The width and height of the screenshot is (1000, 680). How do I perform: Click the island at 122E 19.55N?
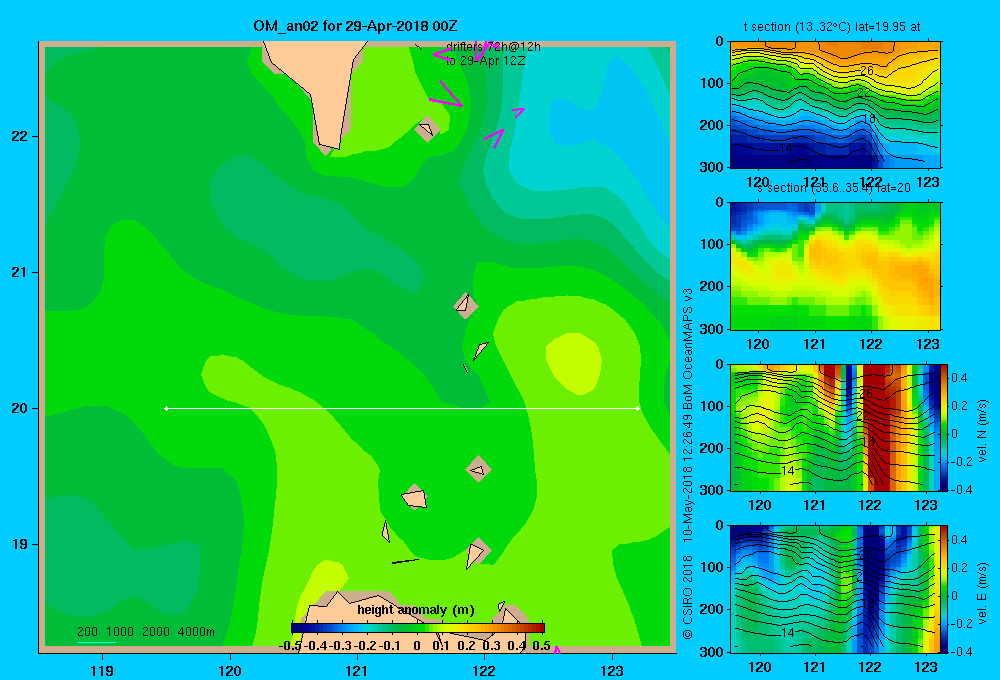point(478,469)
